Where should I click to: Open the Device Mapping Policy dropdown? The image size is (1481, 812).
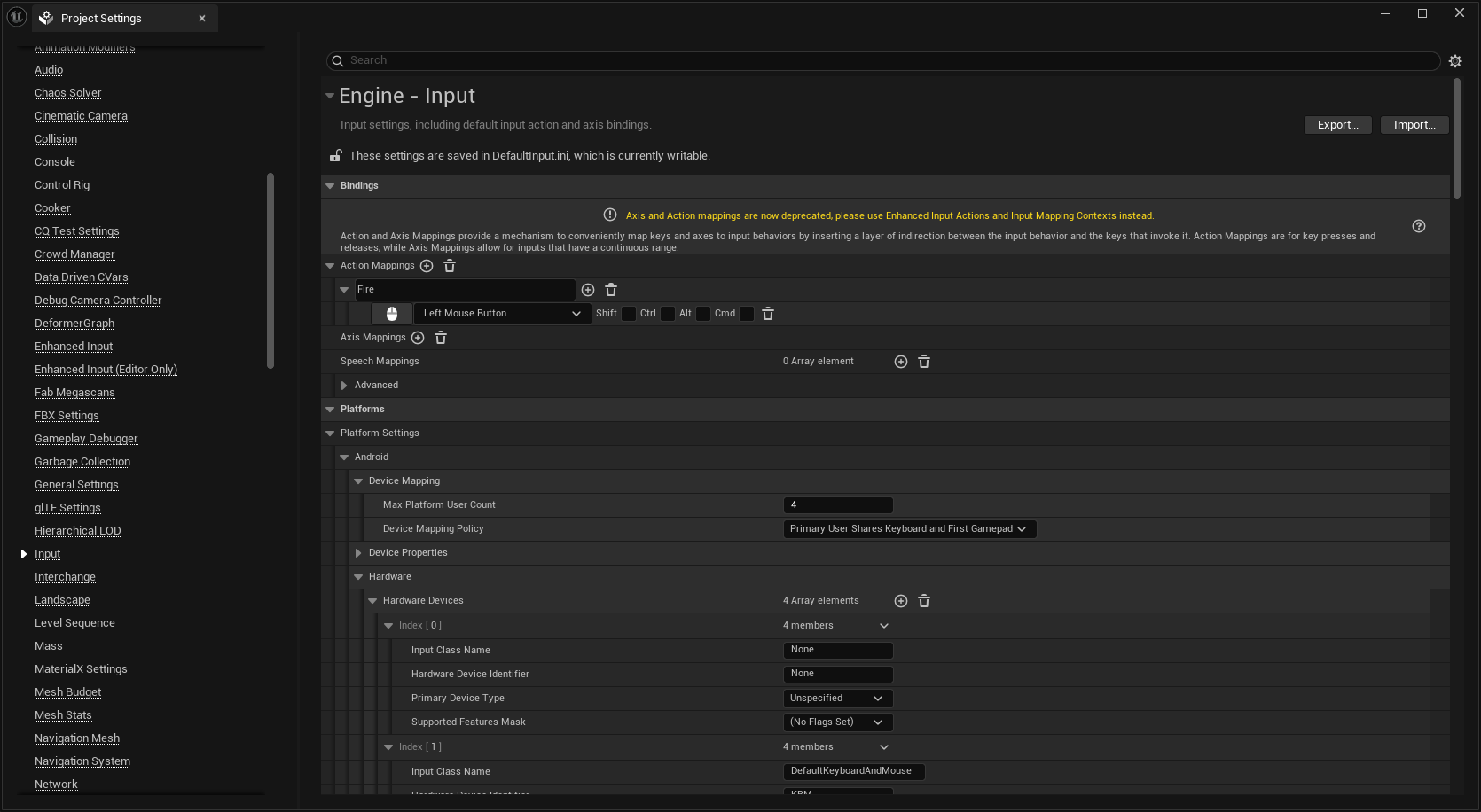point(909,528)
